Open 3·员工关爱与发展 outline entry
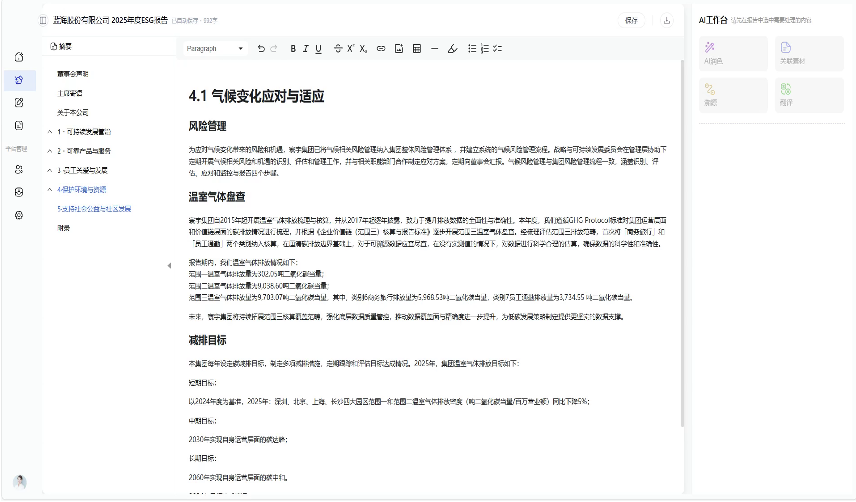The width and height of the screenshot is (856, 502). (82, 170)
